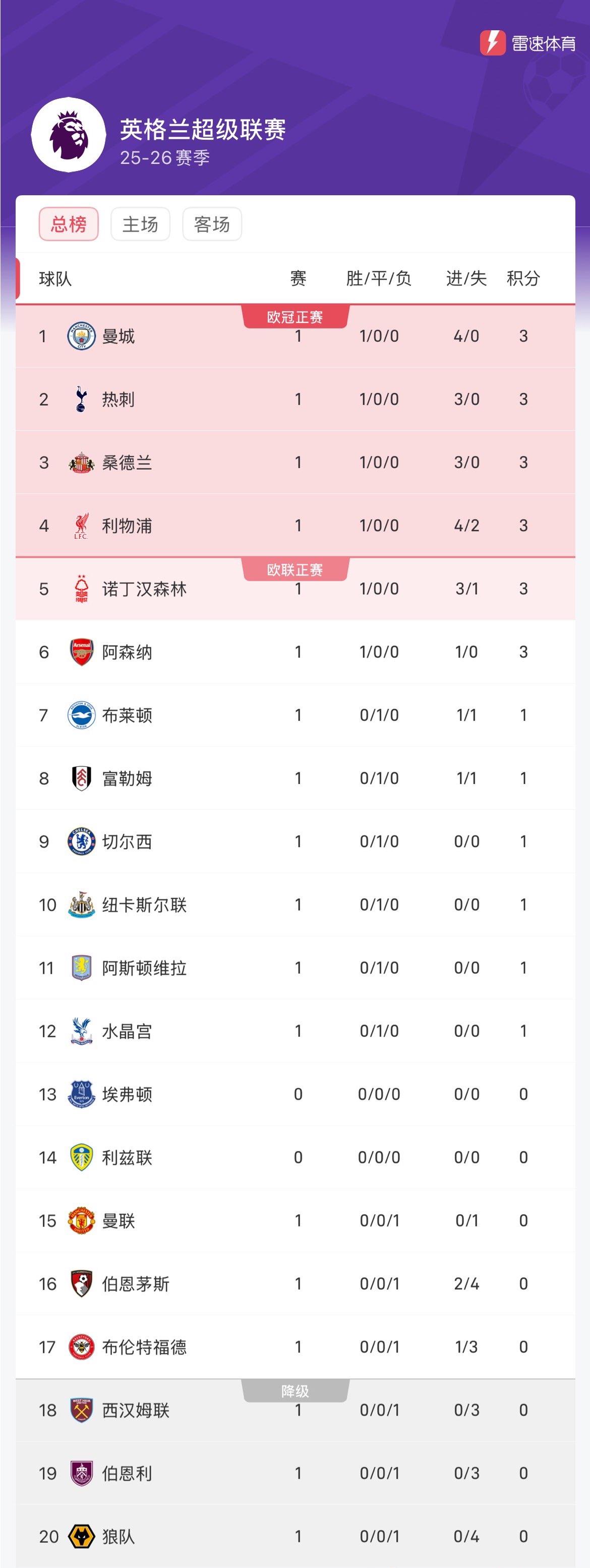Click the Wolves club crest

81,1536
